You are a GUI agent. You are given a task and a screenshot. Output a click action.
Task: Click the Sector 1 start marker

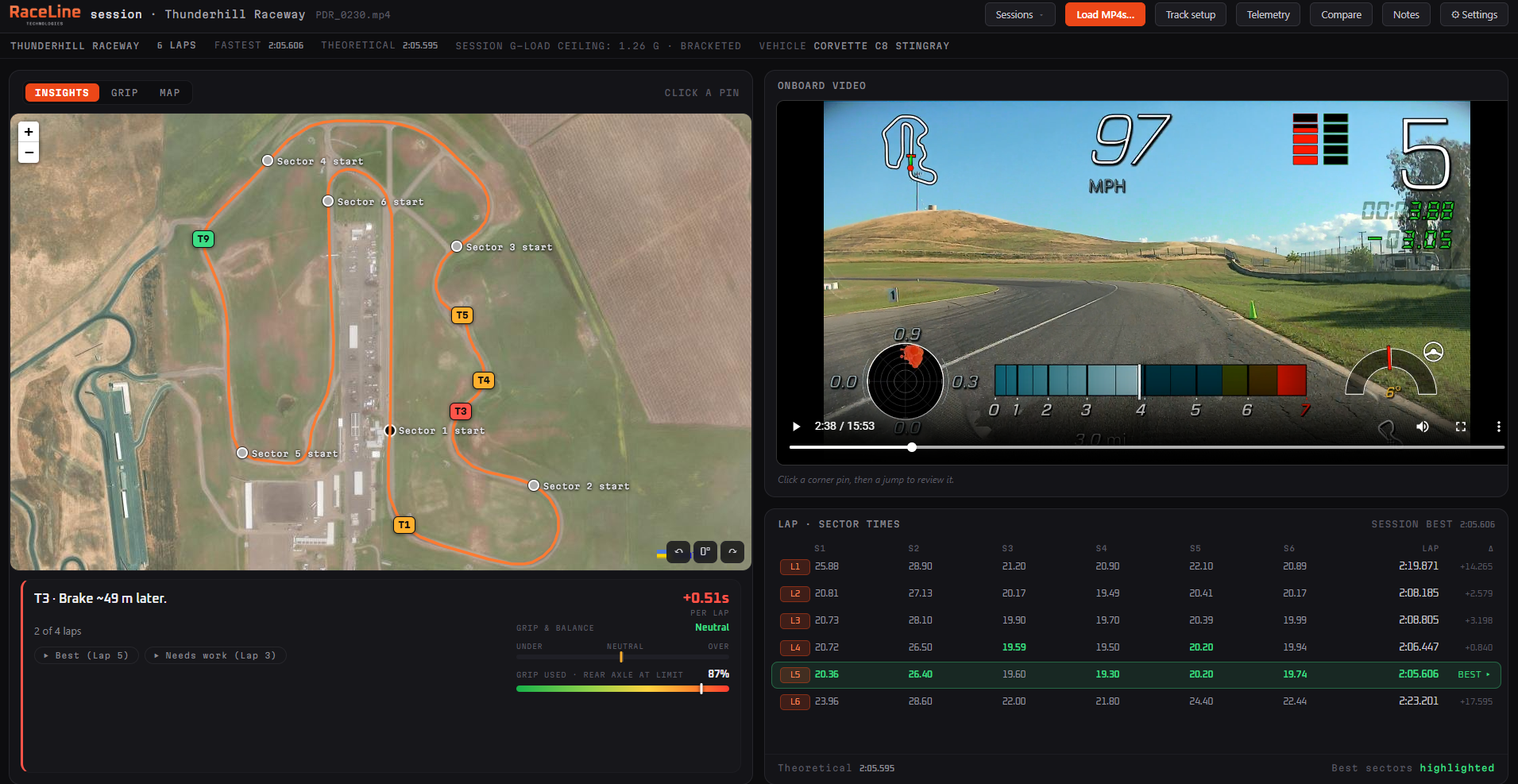click(x=390, y=431)
